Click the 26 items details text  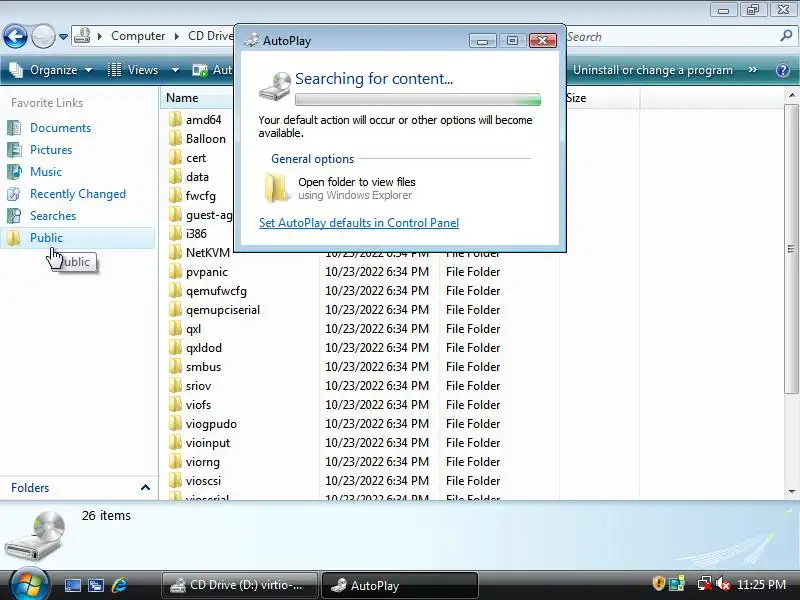[x=106, y=515]
